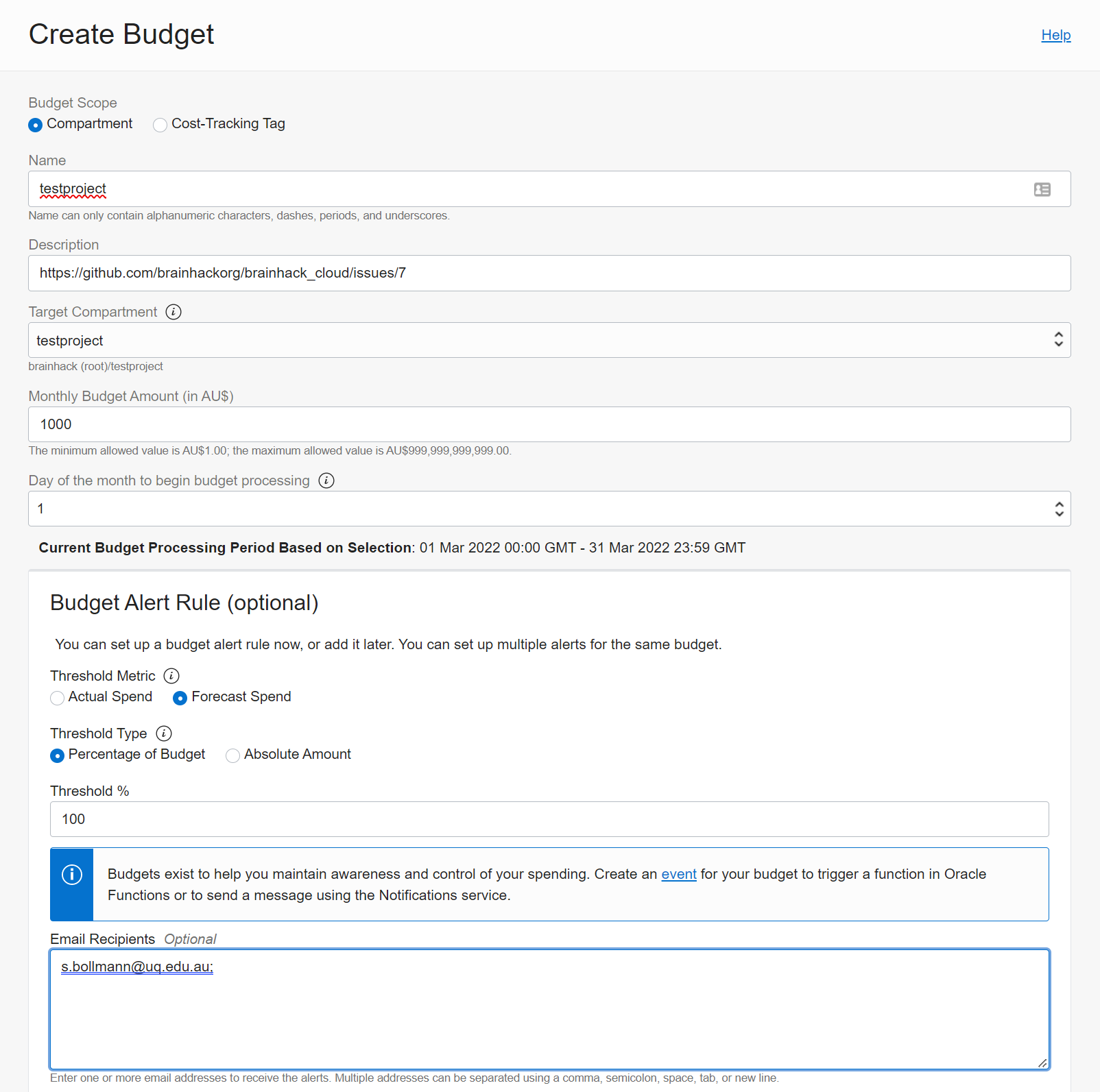Choose Forecast Spend threshold metric
The width and height of the screenshot is (1100, 1092).
pyautogui.click(x=180, y=698)
